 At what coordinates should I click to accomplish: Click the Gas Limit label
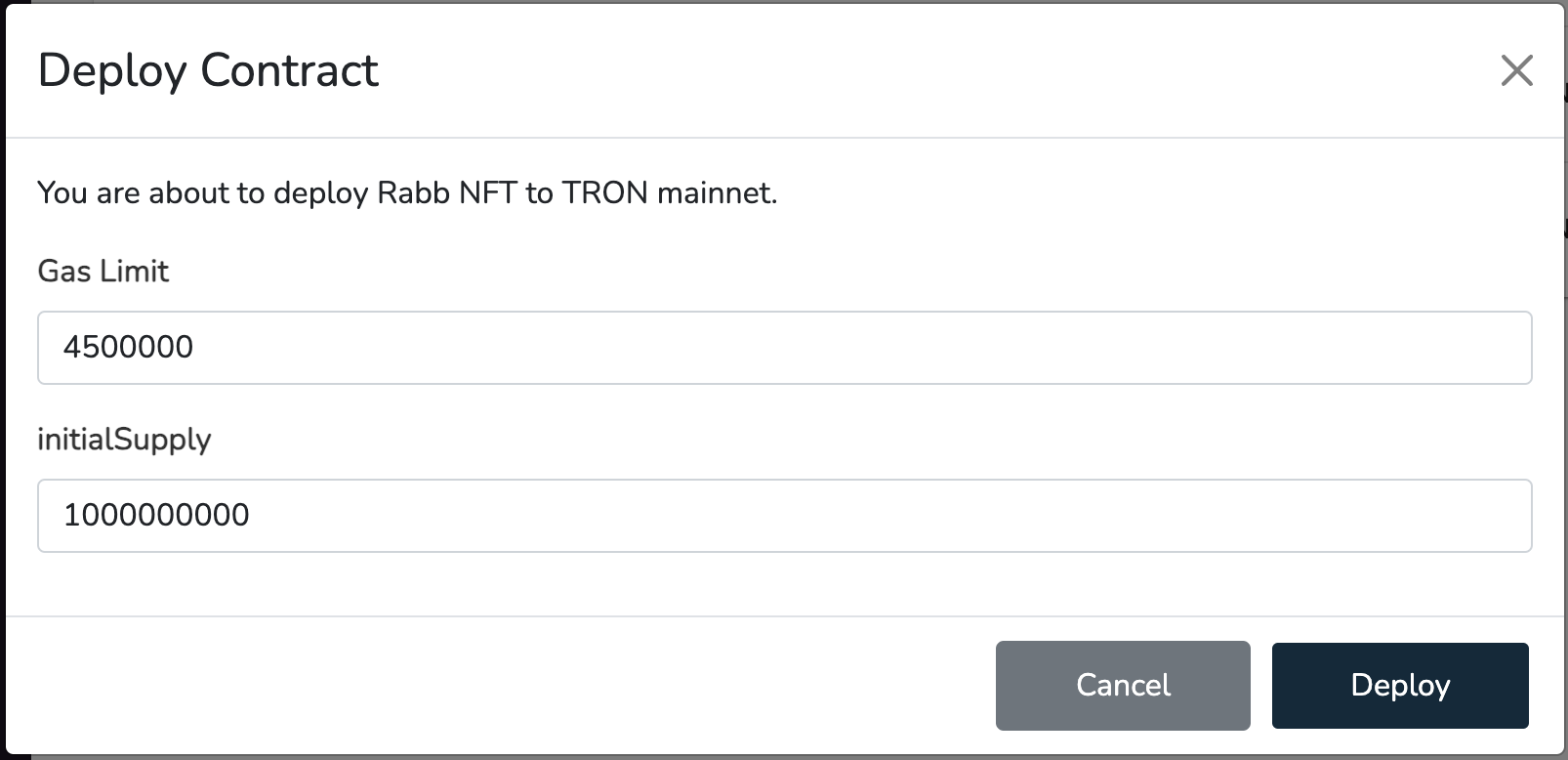(103, 272)
